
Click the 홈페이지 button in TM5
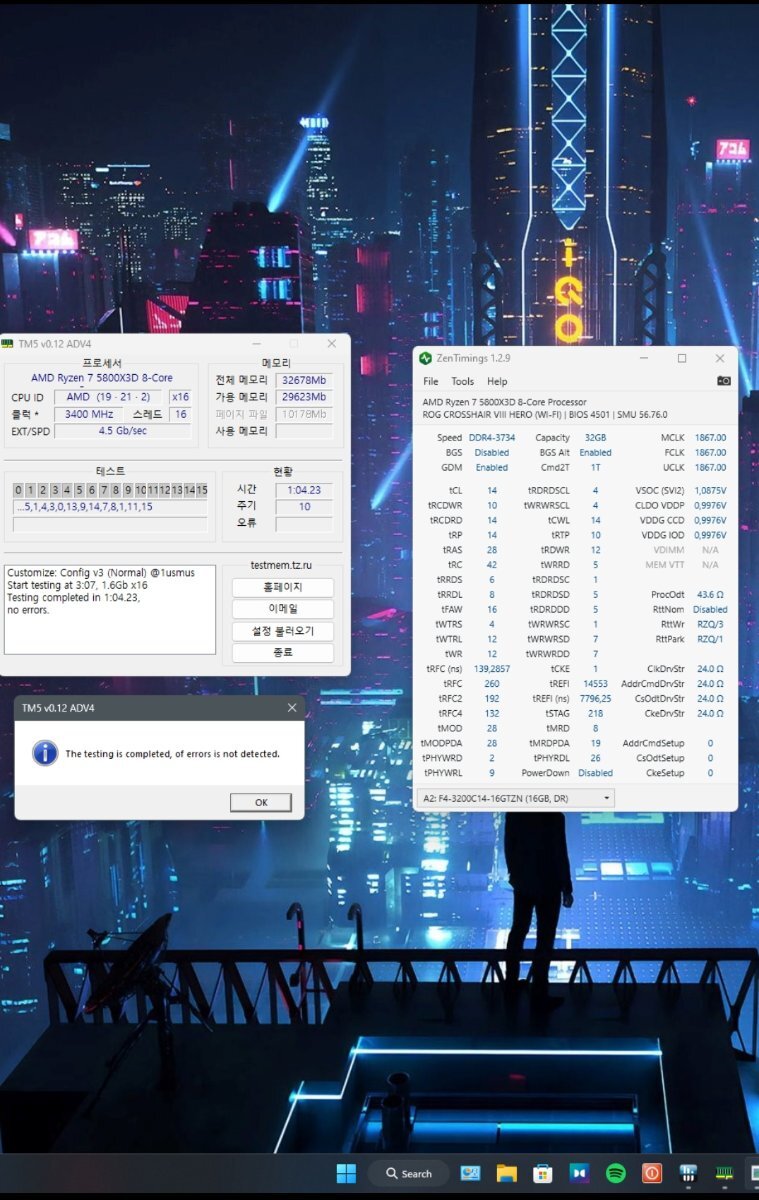click(283, 587)
